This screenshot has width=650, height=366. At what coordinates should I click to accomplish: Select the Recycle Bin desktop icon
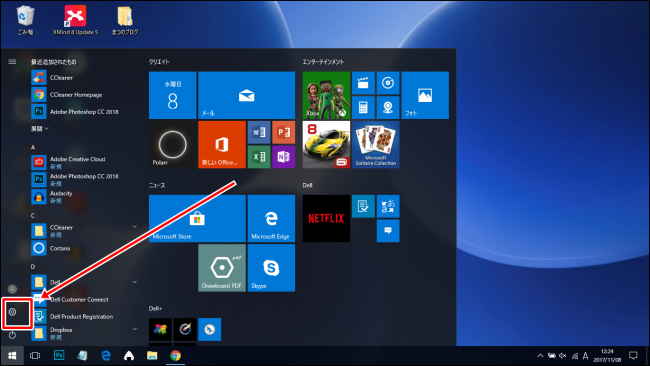point(25,20)
